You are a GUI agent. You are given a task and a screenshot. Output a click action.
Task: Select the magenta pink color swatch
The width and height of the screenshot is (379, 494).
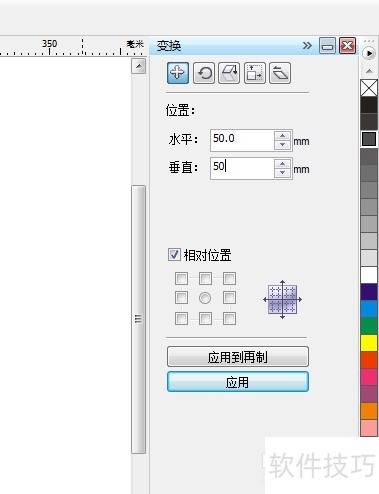(x=369, y=377)
